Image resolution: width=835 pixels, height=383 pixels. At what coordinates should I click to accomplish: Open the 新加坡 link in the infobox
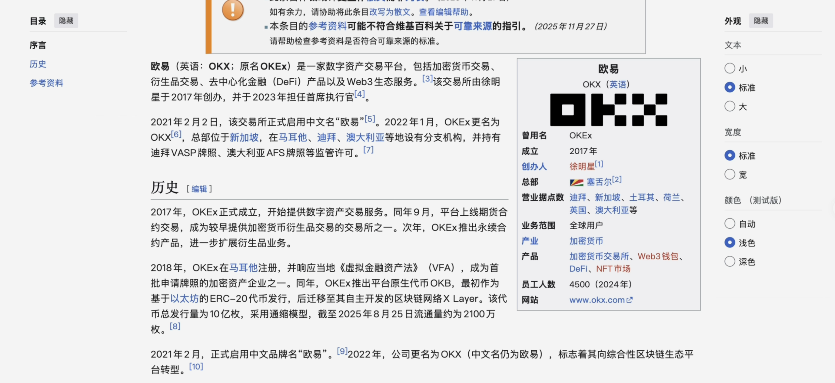608,198
